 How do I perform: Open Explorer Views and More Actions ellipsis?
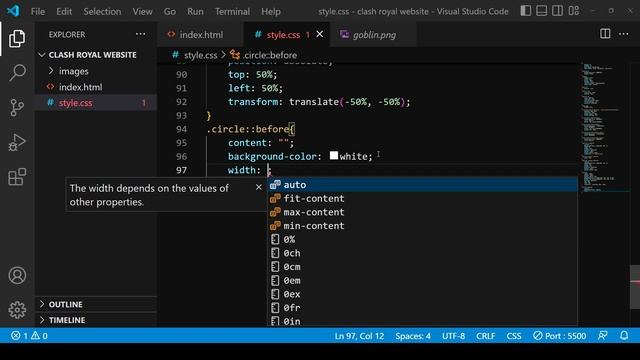point(140,34)
